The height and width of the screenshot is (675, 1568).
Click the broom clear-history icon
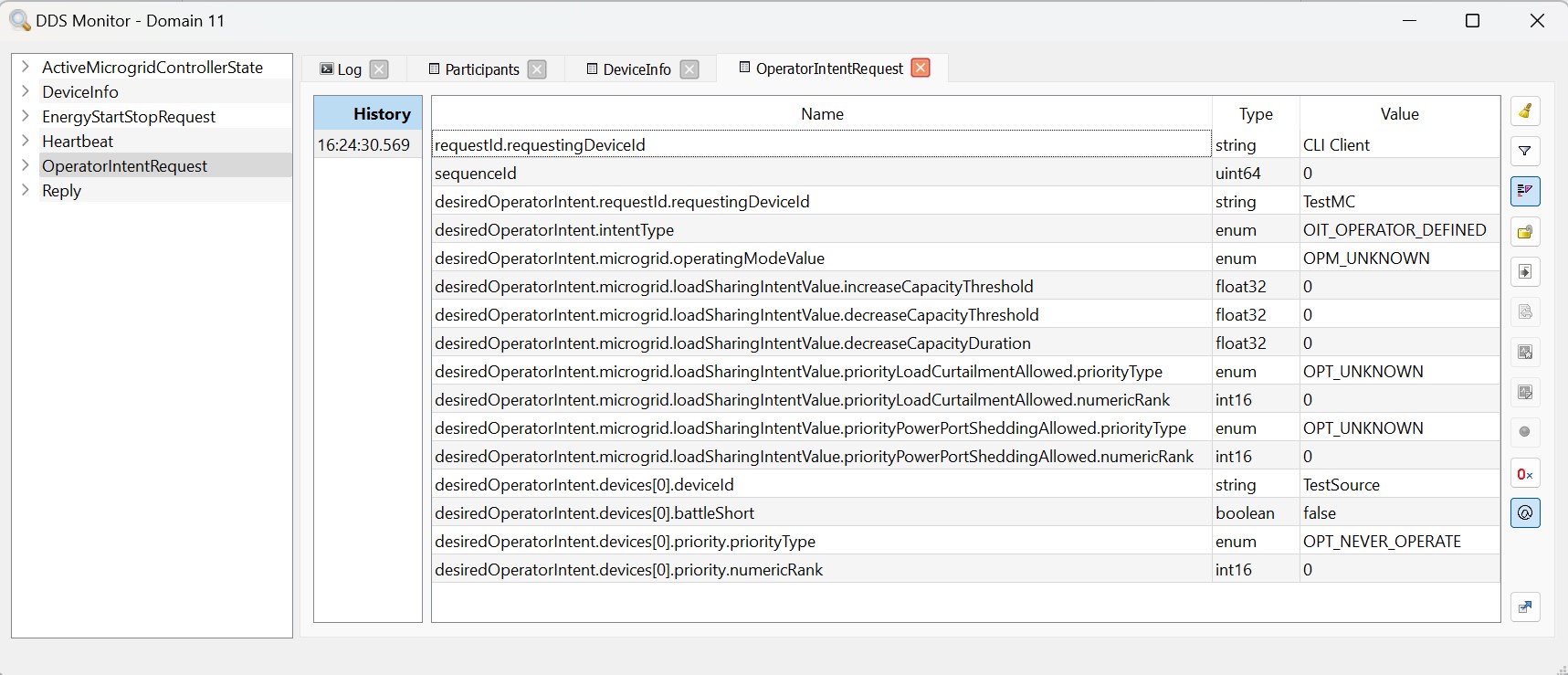click(x=1525, y=111)
